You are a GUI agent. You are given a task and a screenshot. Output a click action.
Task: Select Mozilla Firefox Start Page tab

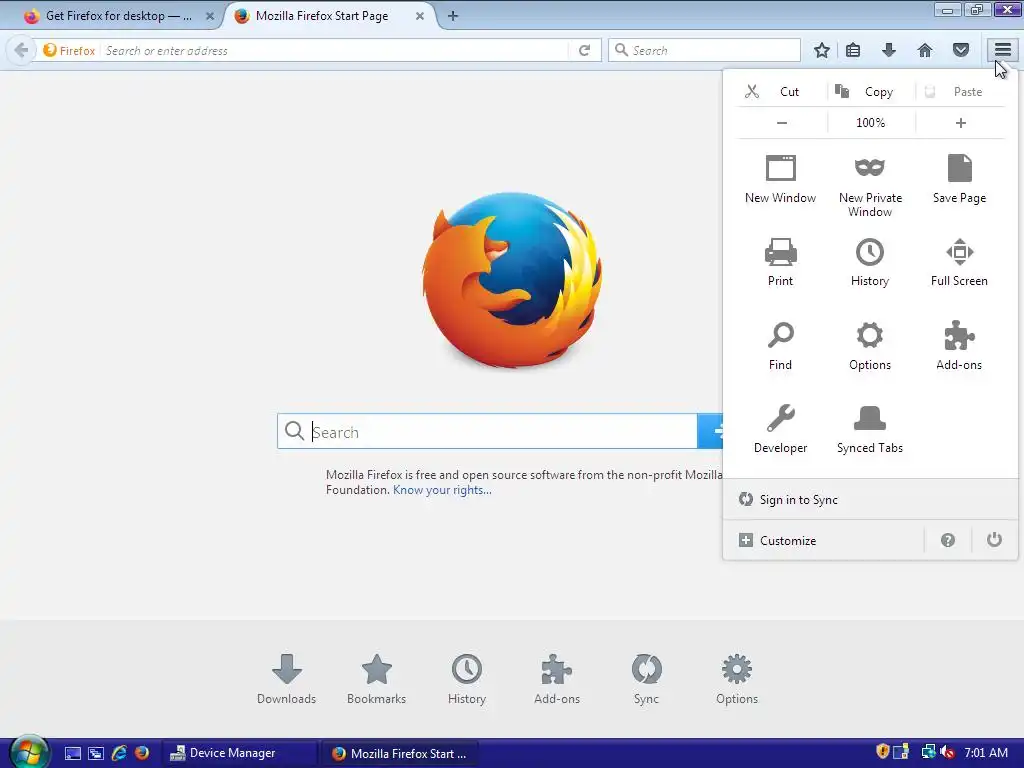point(322,16)
